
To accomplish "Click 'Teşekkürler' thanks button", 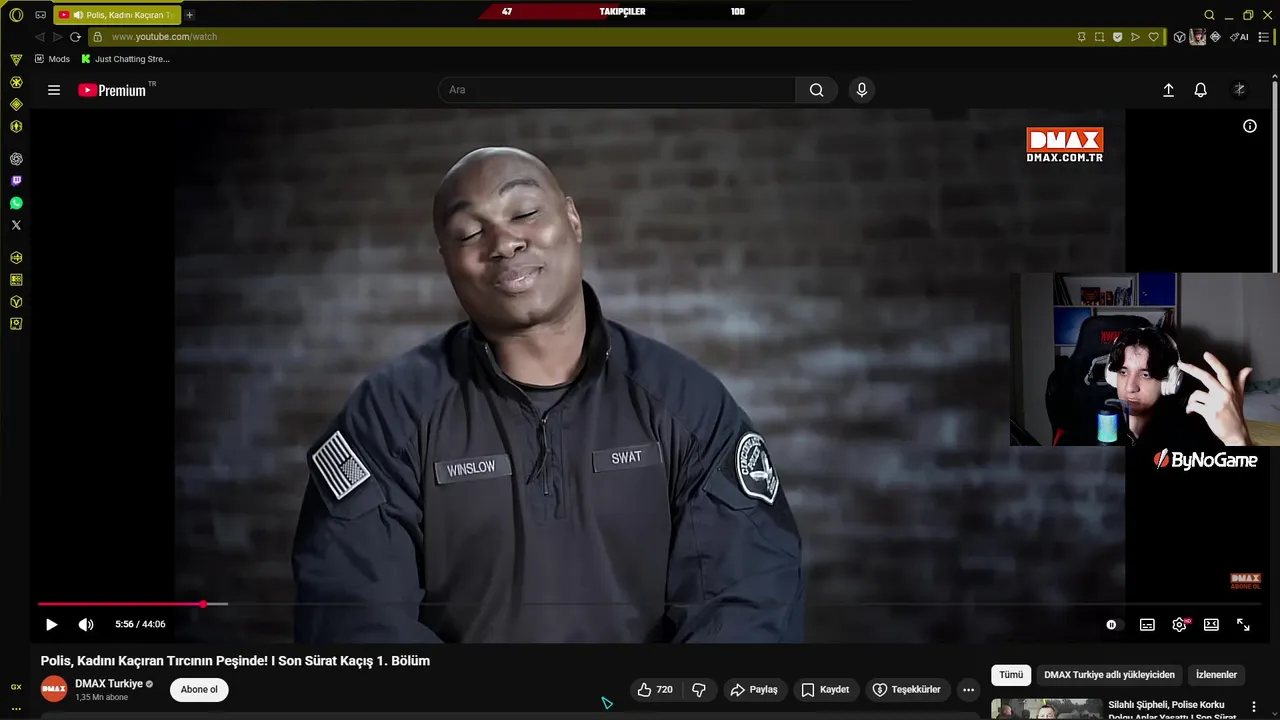I will pyautogui.click(x=907, y=690).
